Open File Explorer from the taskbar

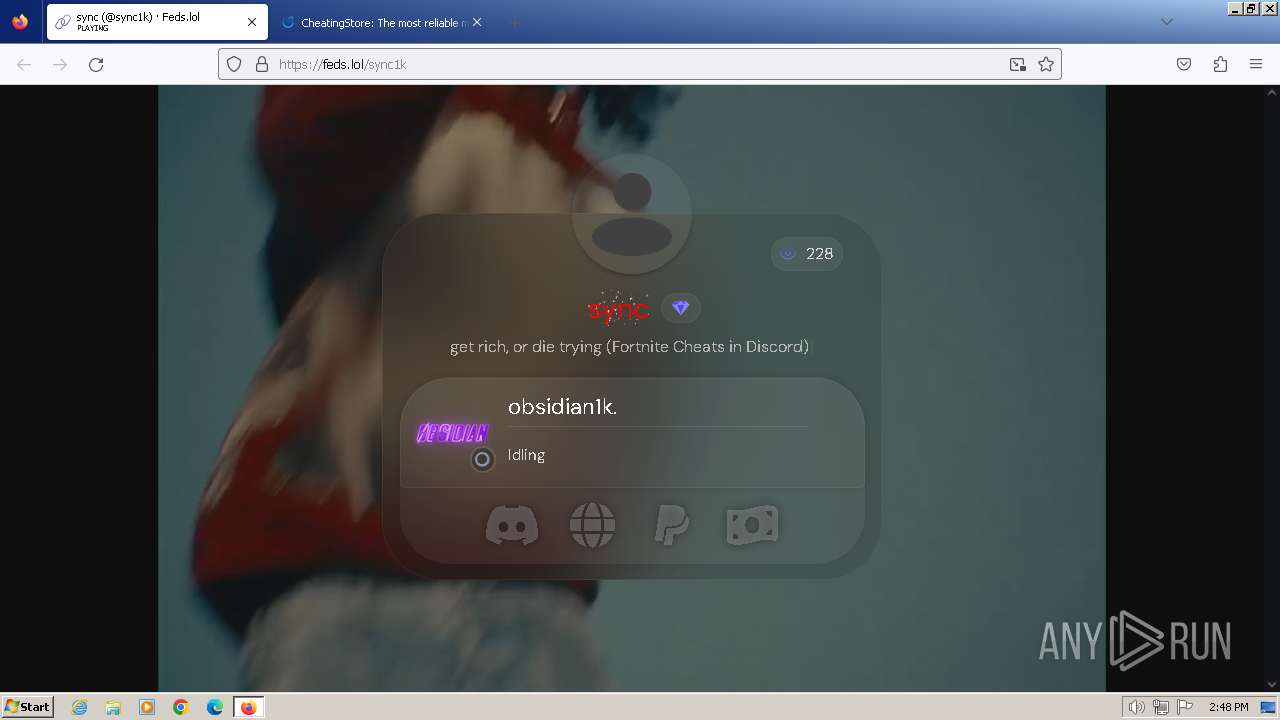pos(113,707)
